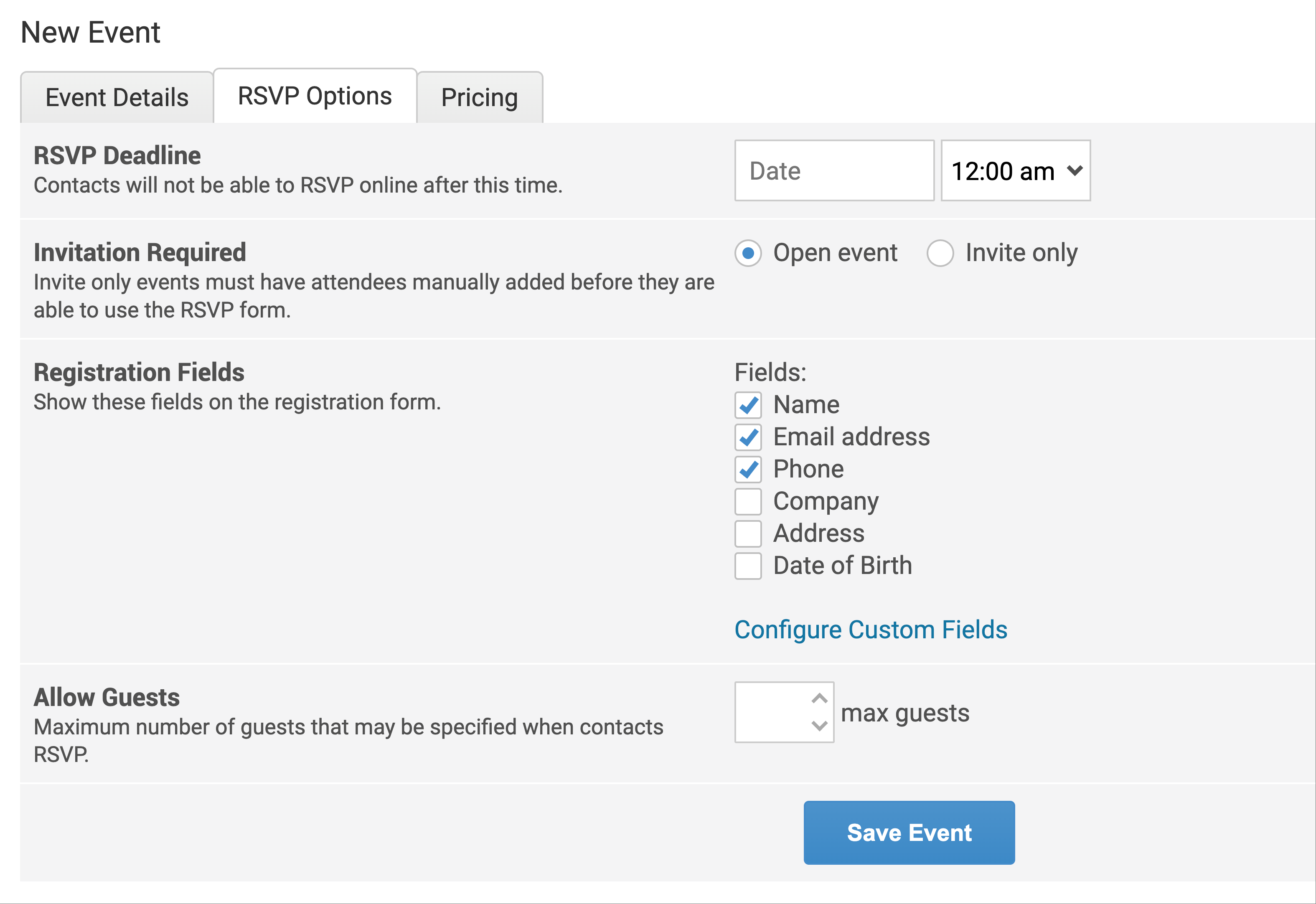Image resolution: width=1316 pixels, height=904 pixels.
Task: Open the 12:00 am time dropdown
Action: pos(1015,170)
